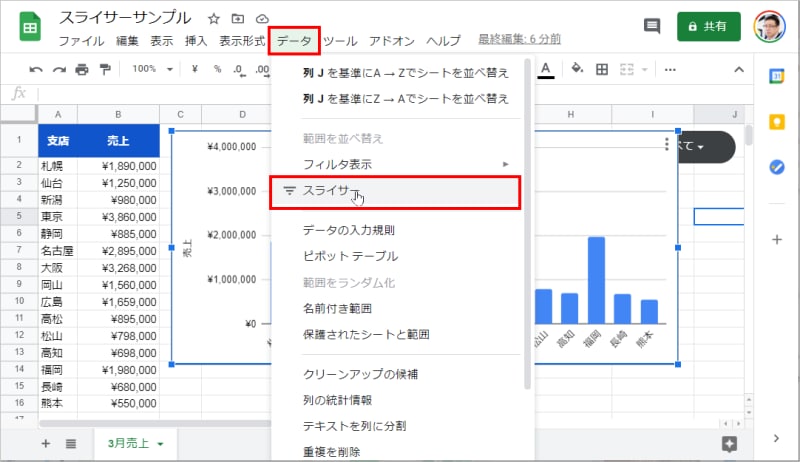Open the ファイル menu
The image size is (800, 462).
click(x=81, y=41)
